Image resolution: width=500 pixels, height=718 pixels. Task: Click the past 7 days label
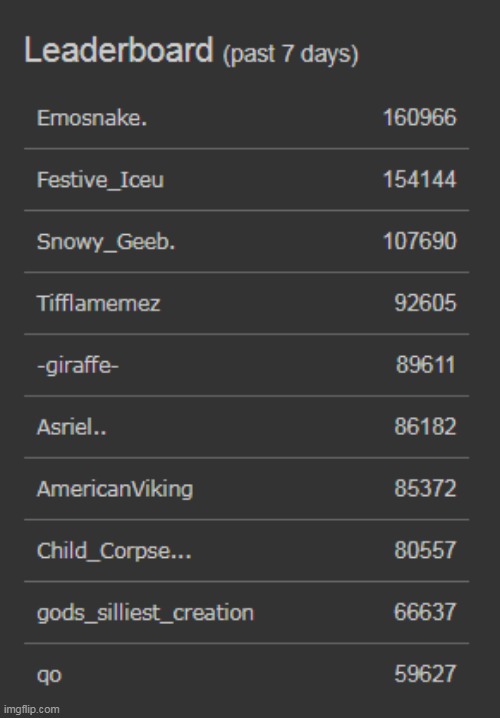291,54
